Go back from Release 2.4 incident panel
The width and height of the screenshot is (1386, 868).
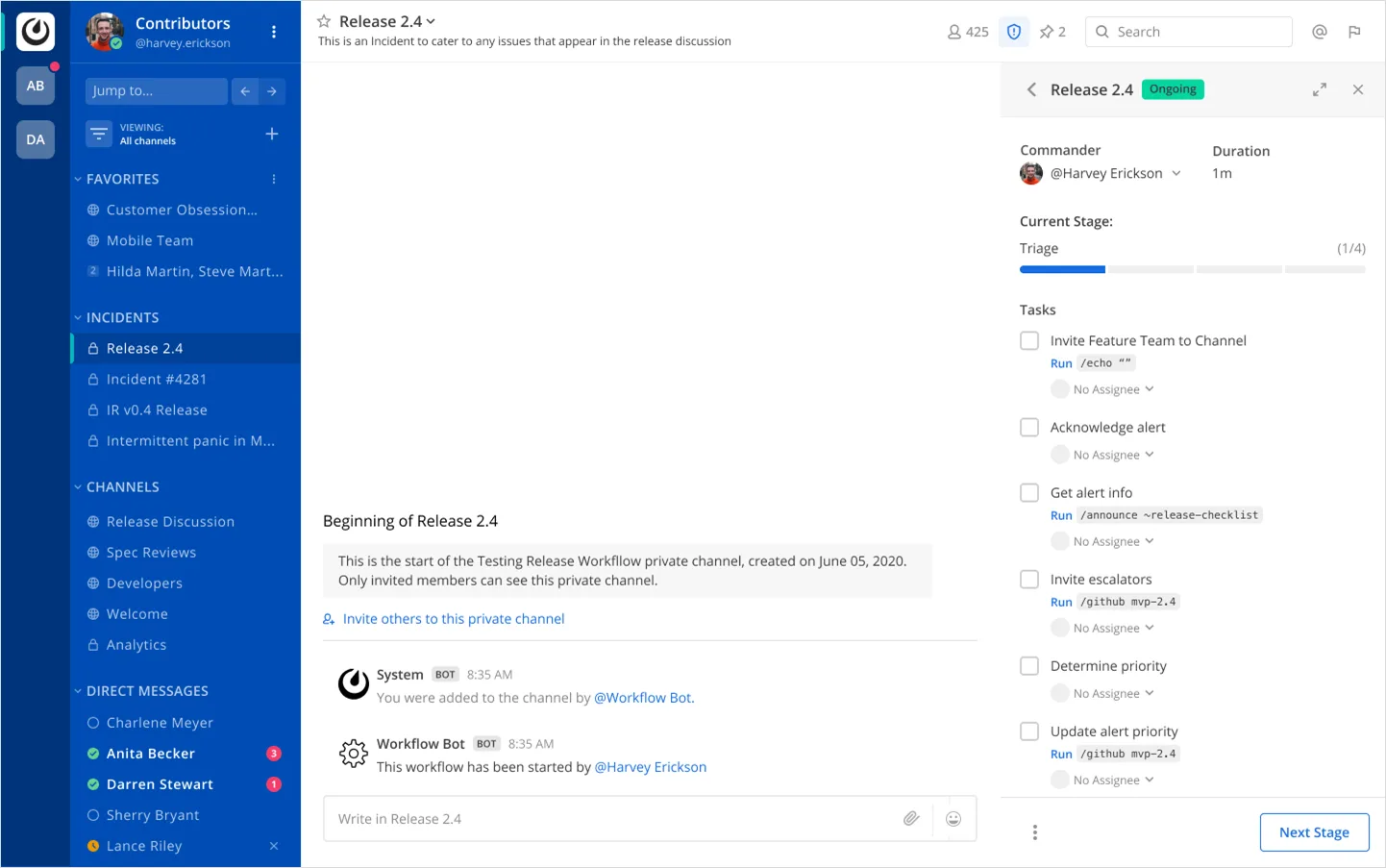pyautogui.click(x=1031, y=89)
